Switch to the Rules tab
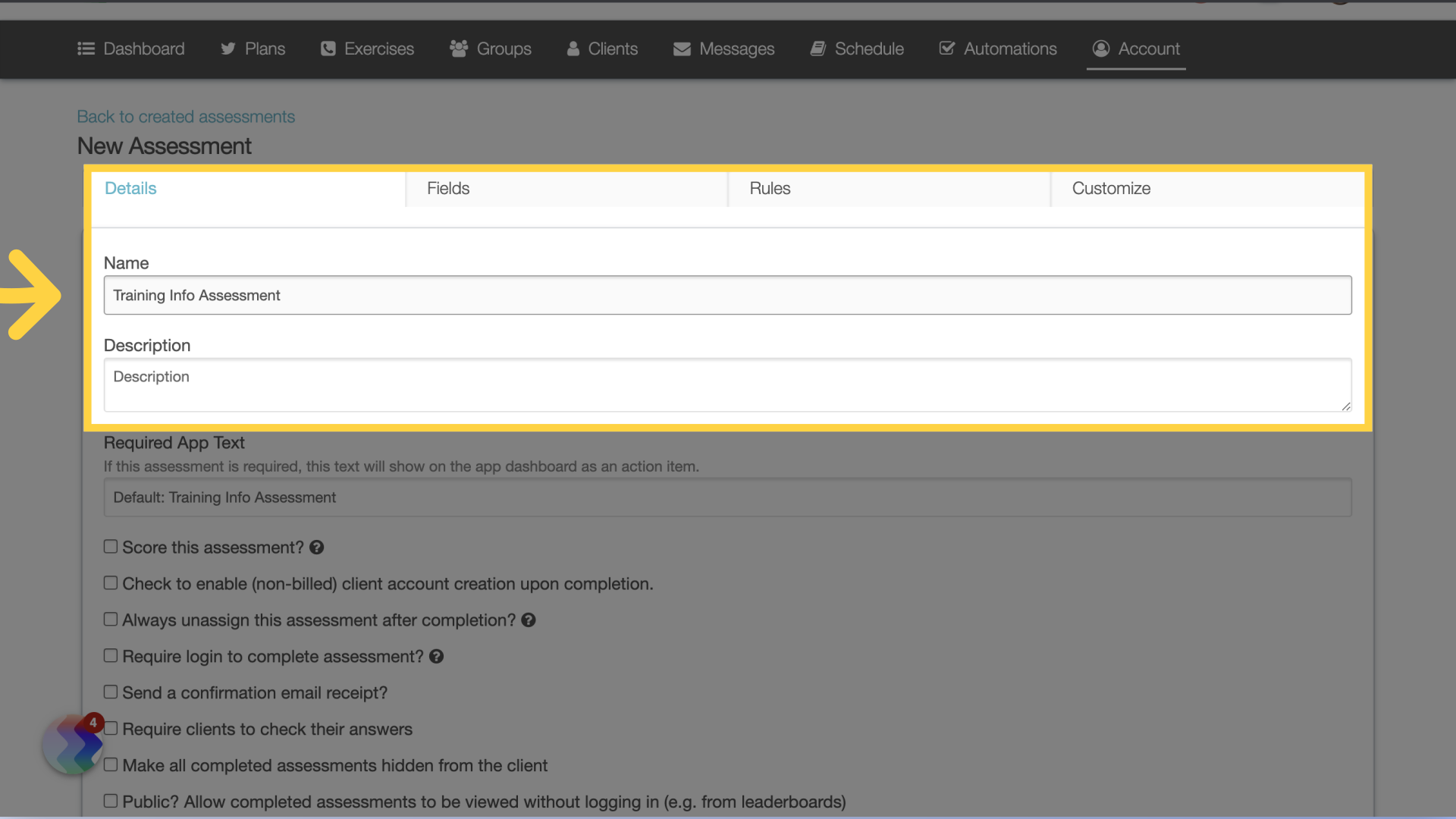Image resolution: width=1456 pixels, height=819 pixels. point(770,188)
